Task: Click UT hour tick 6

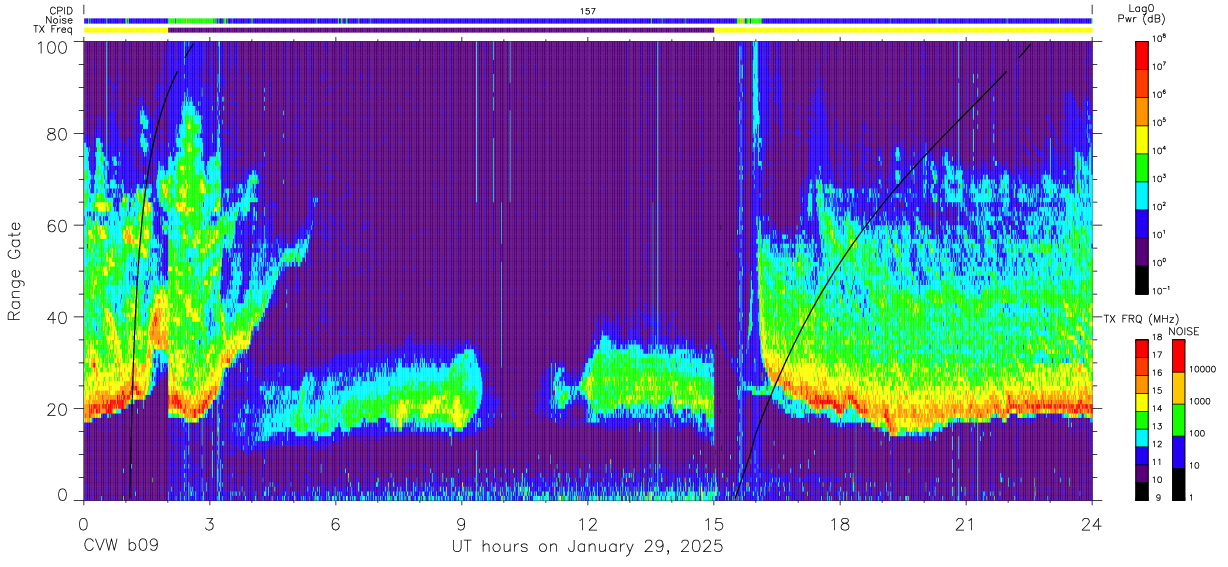Action: 335,524
